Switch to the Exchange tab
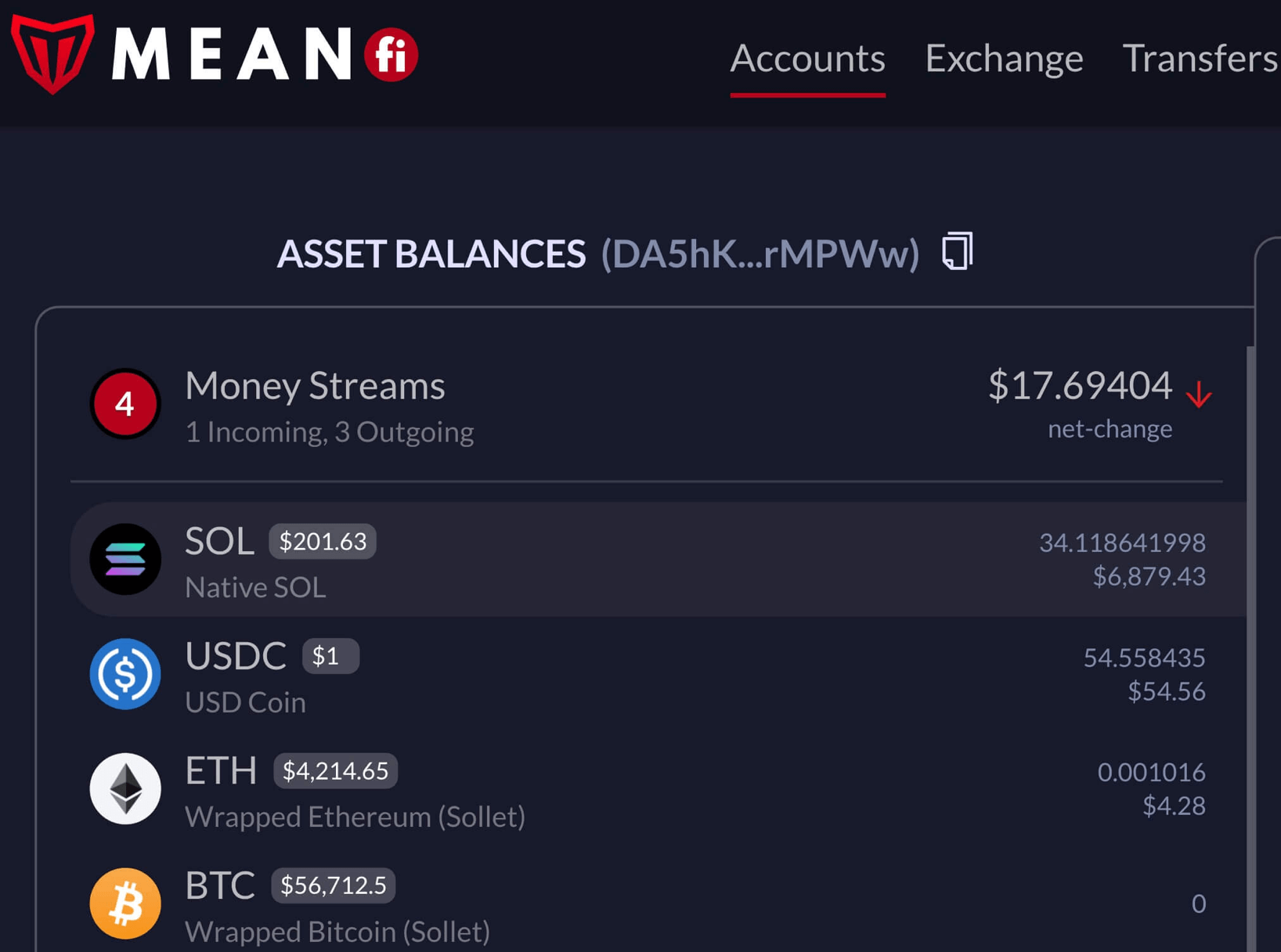 pos(1004,58)
